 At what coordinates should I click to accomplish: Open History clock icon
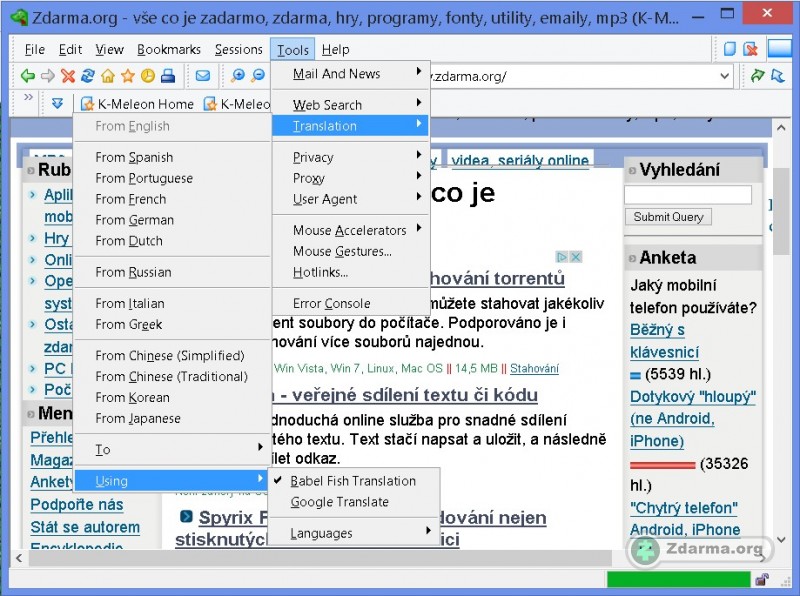coord(148,76)
